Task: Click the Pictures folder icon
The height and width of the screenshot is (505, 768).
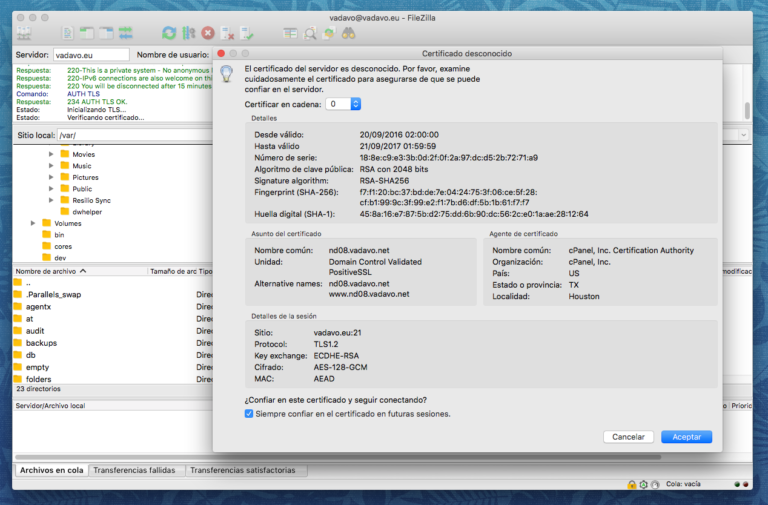Action: pyautogui.click(x=65, y=177)
